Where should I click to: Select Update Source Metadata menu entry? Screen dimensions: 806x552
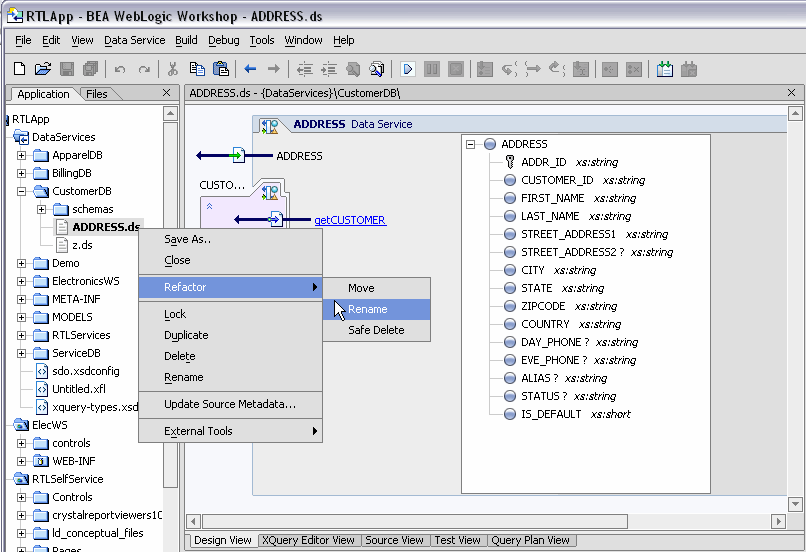coord(230,404)
